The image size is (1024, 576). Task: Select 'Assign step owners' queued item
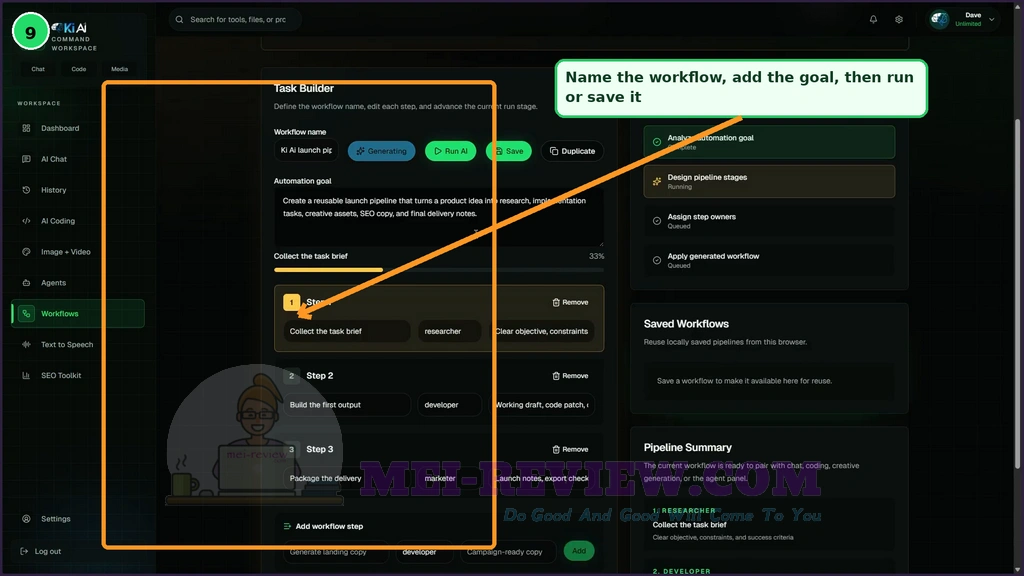click(769, 221)
